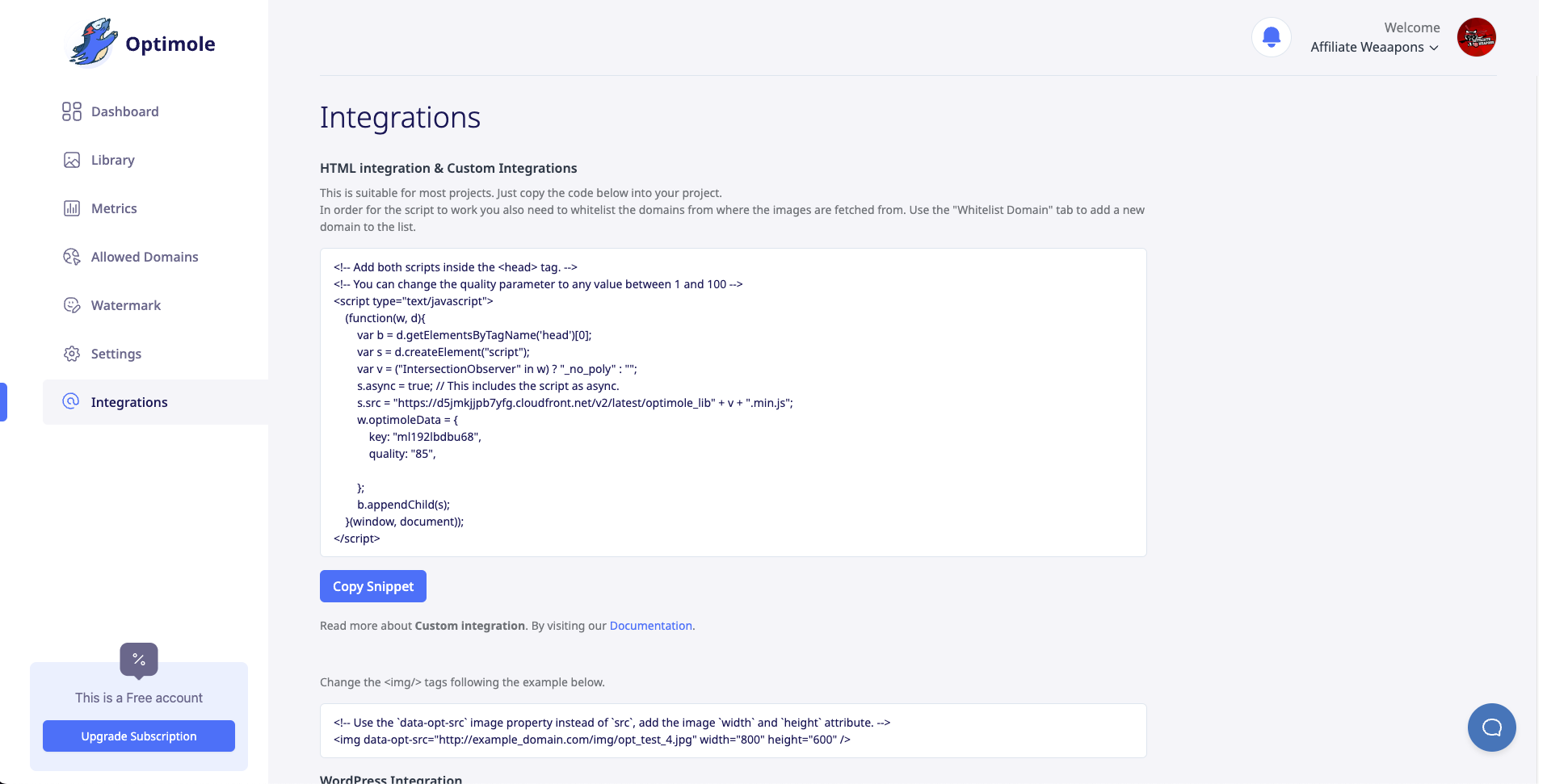1547x784 pixels.
Task: Open the Documentation link
Action: [x=650, y=625]
